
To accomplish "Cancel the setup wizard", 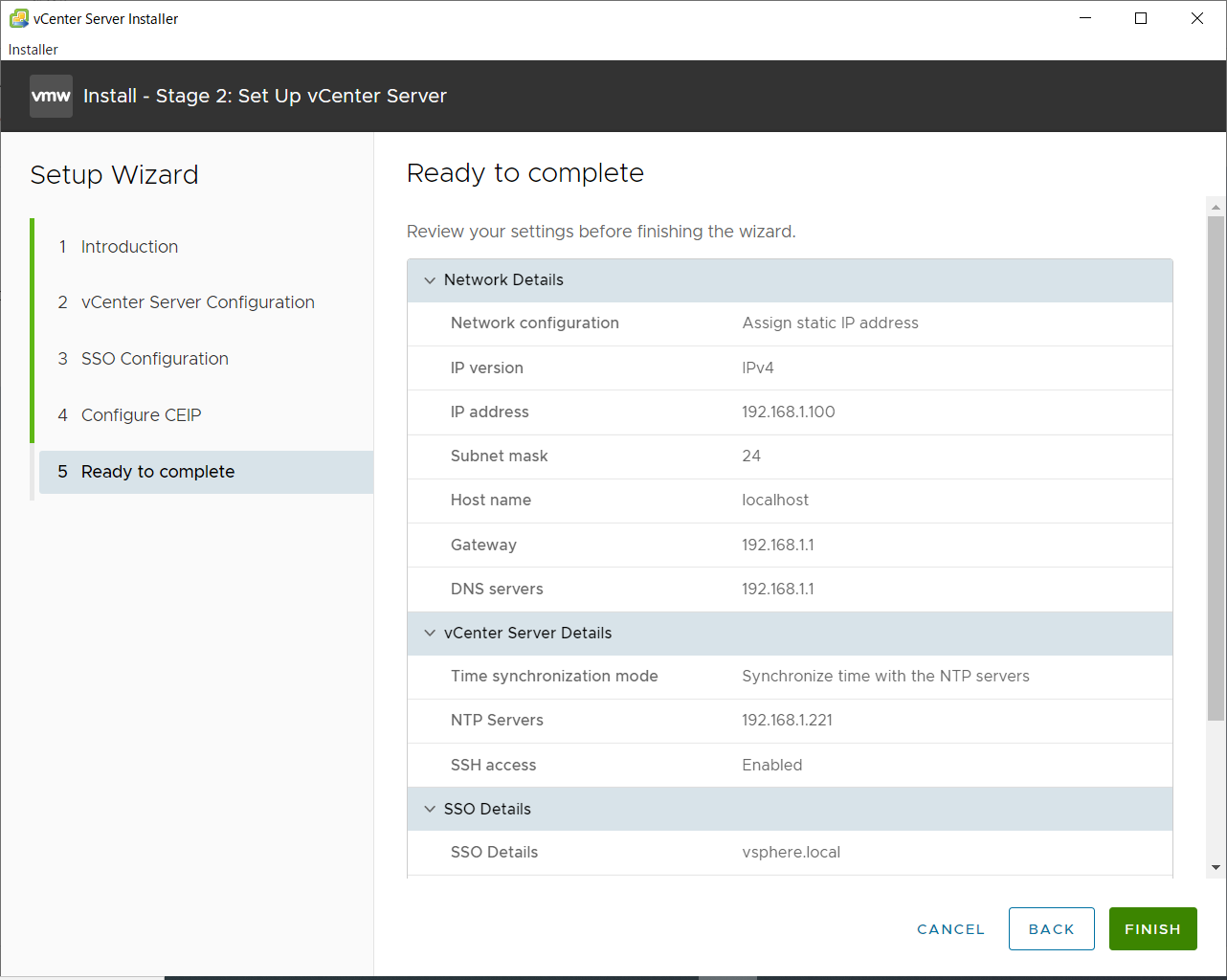I will pos(950,929).
